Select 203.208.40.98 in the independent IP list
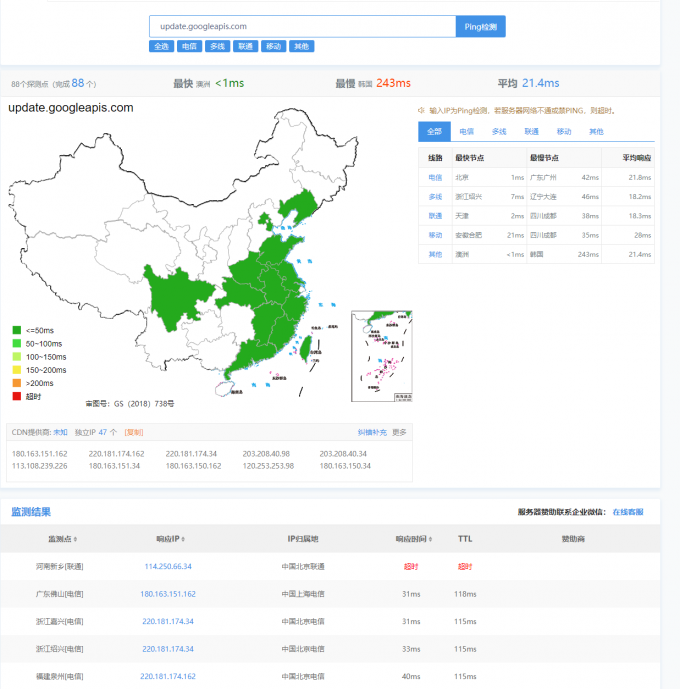 (266, 453)
